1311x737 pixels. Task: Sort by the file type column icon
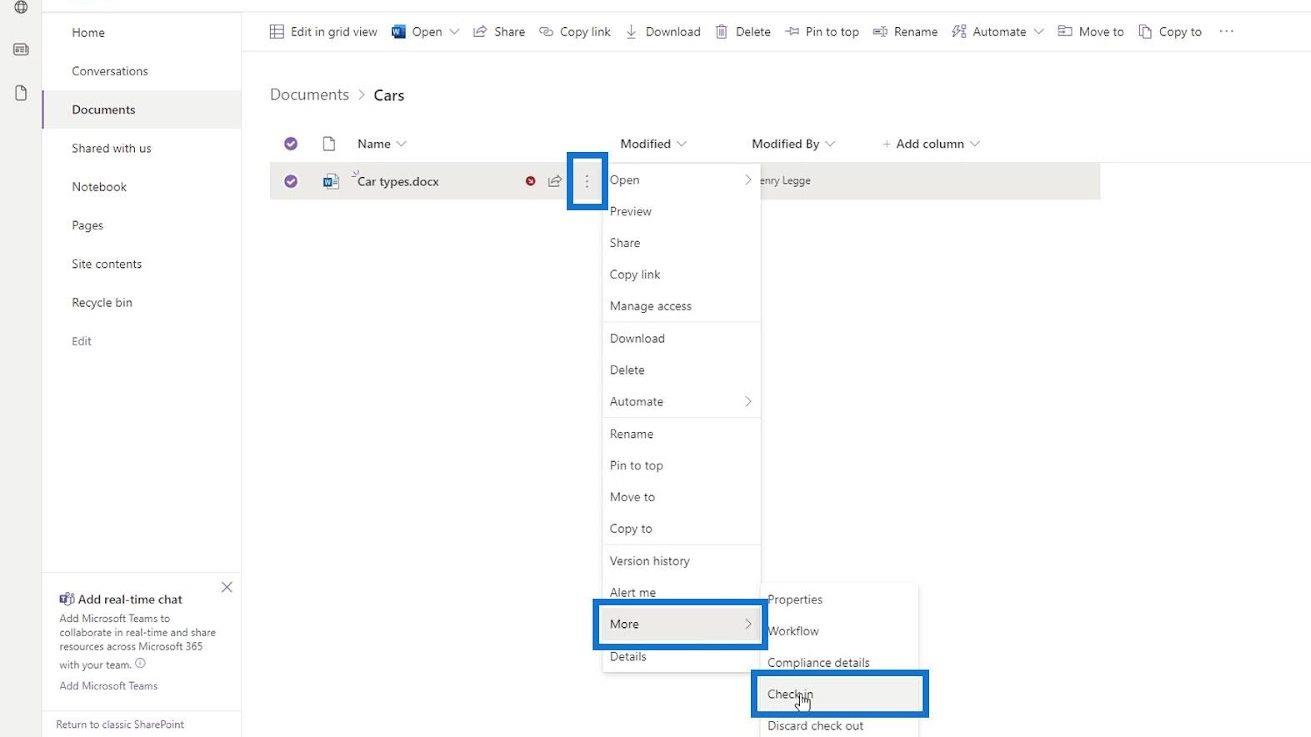(x=329, y=144)
